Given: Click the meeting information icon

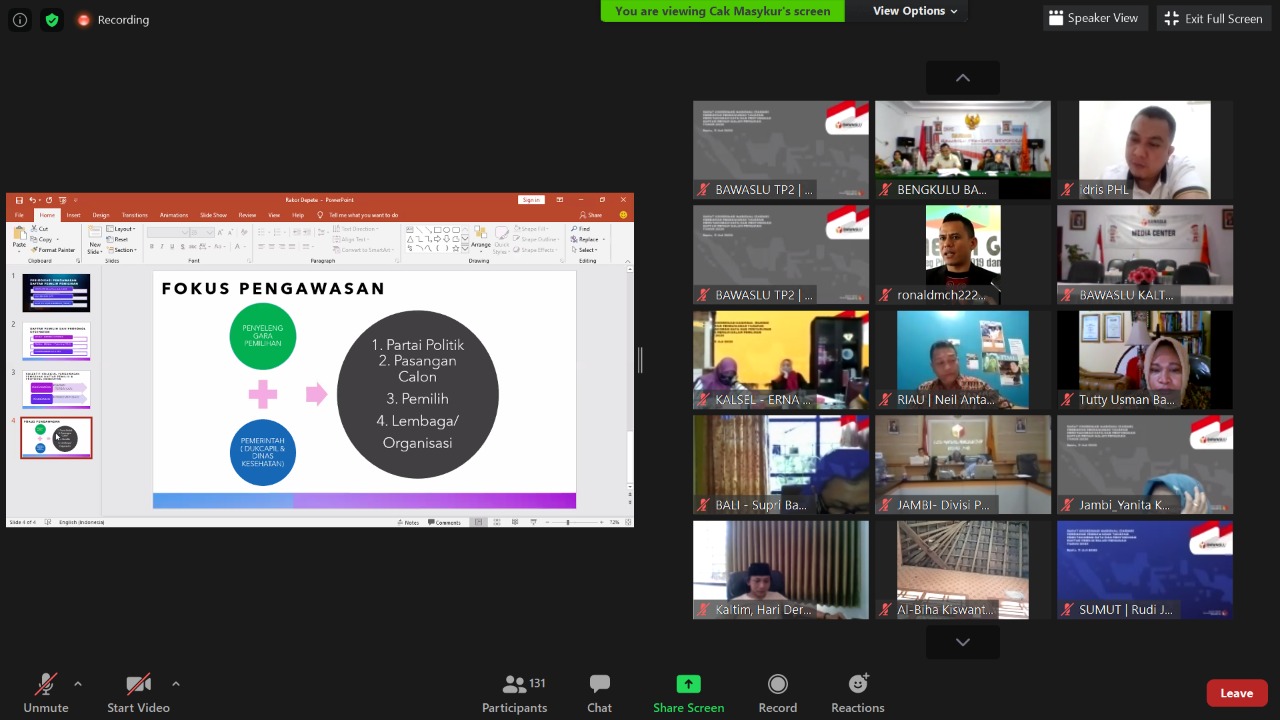Looking at the screenshot, I should pyautogui.click(x=20, y=20).
